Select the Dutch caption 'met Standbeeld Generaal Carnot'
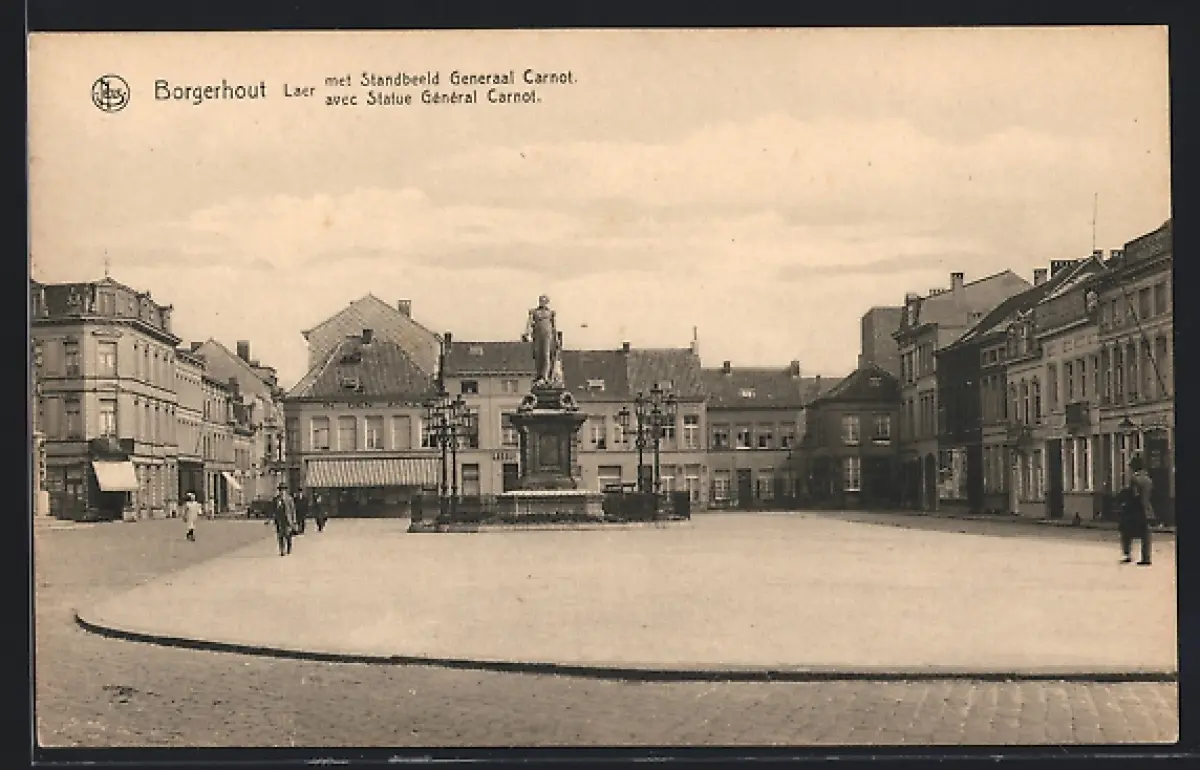The height and width of the screenshot is (770, 1200). coord(450,78)
